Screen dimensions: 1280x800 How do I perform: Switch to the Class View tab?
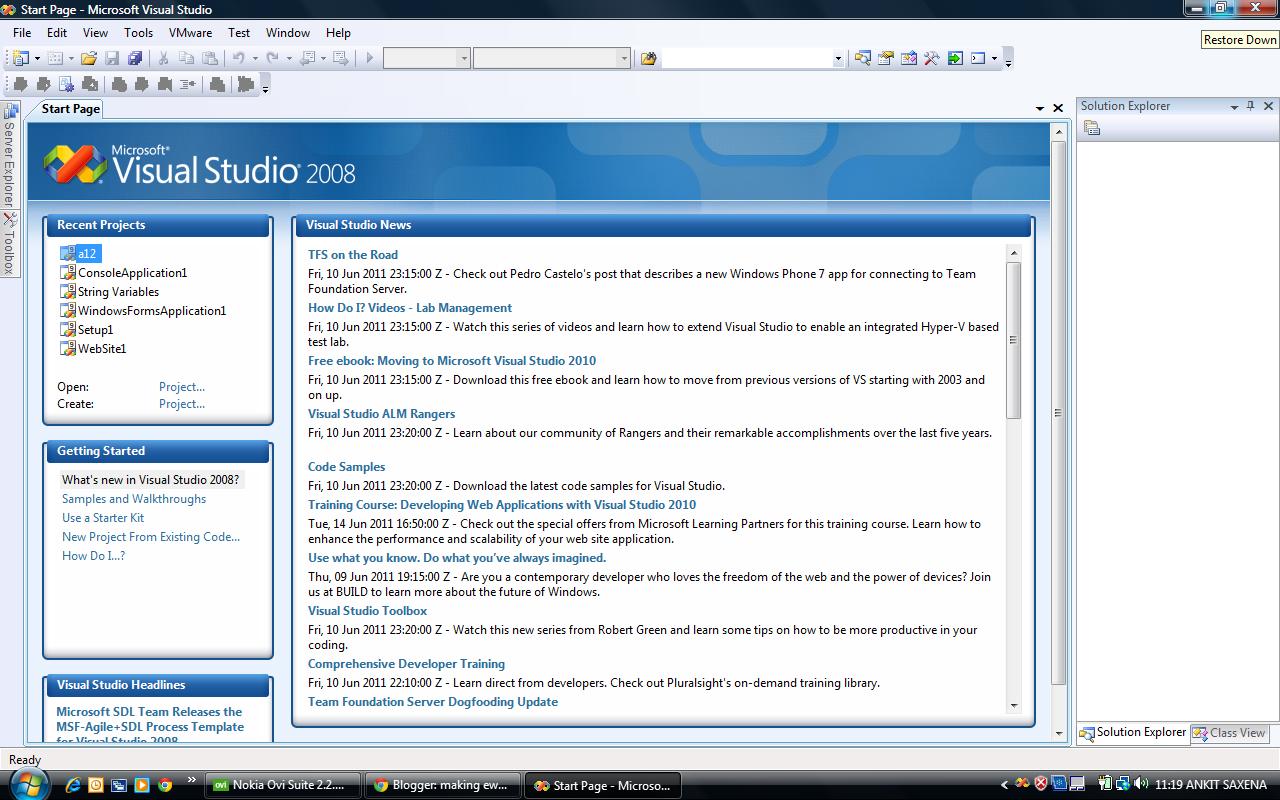[x=1230, y=733]
